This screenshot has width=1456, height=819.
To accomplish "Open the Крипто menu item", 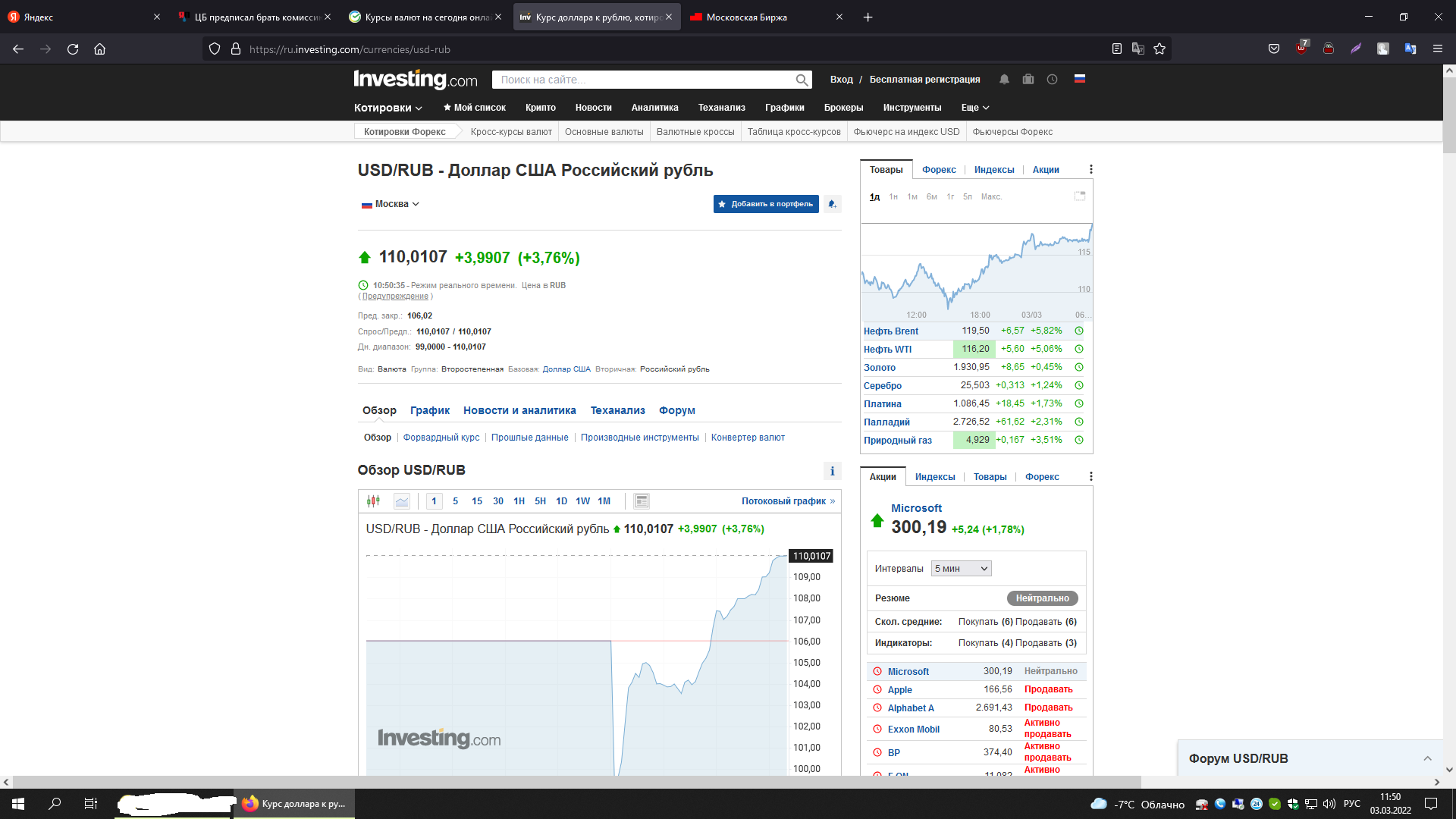I will pos(541,108).
